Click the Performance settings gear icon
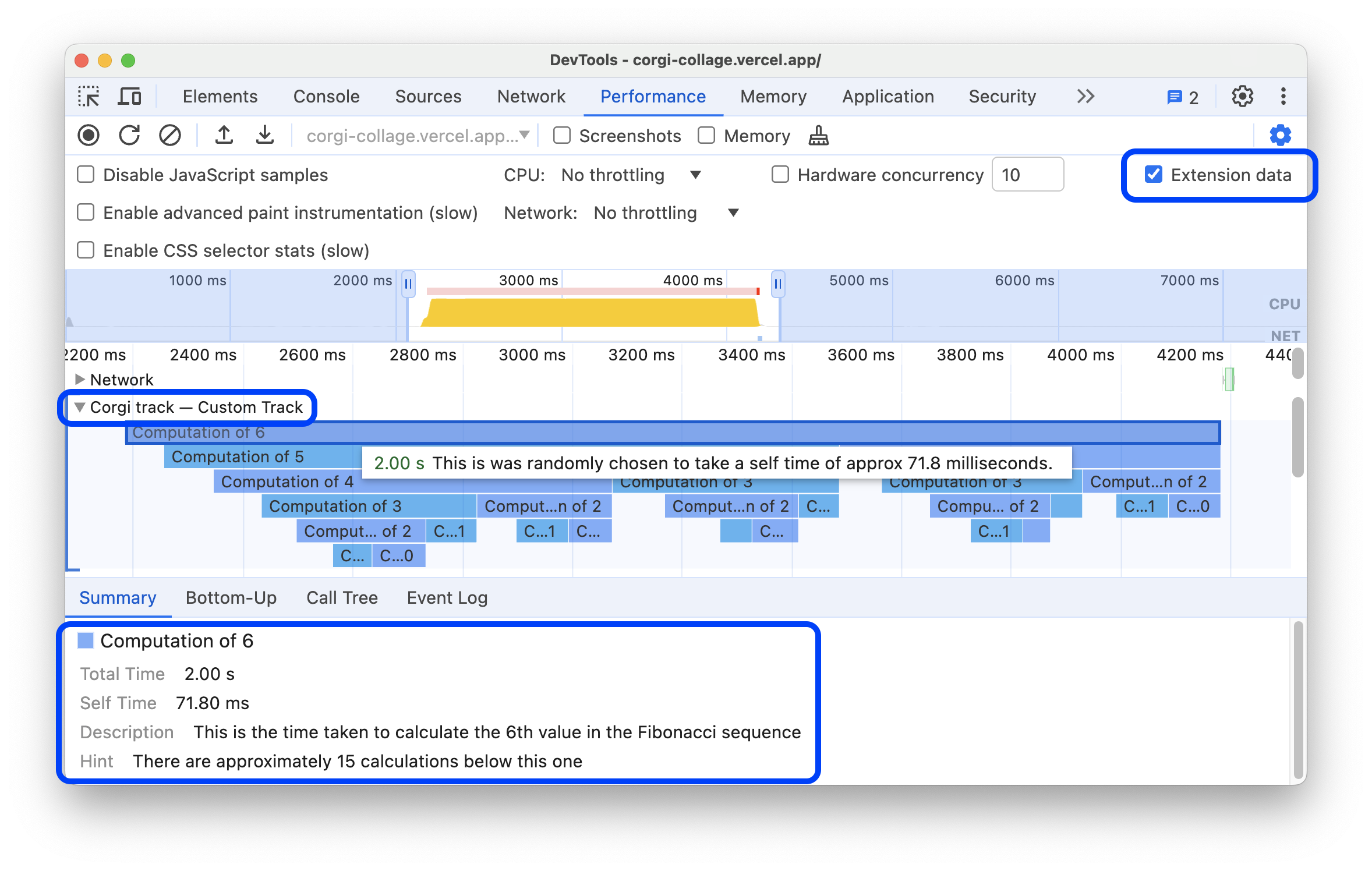The width and height of the screenshot is (1372, 871). point(1281,135)
